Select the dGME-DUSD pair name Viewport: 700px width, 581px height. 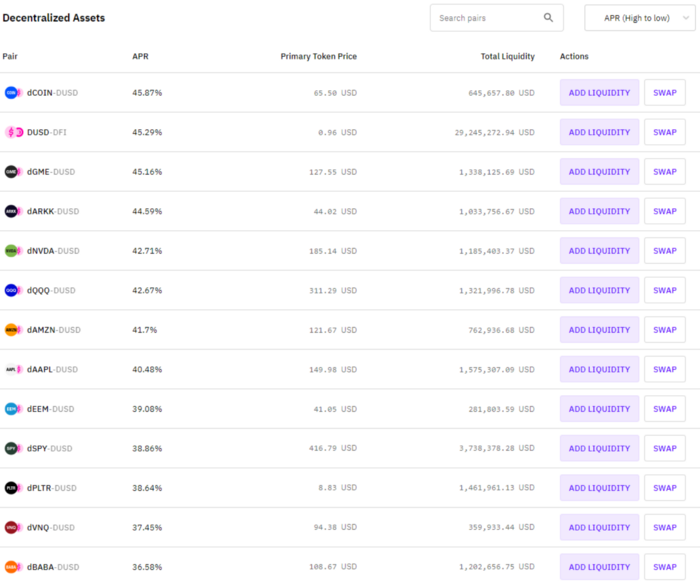coord(51,172)
